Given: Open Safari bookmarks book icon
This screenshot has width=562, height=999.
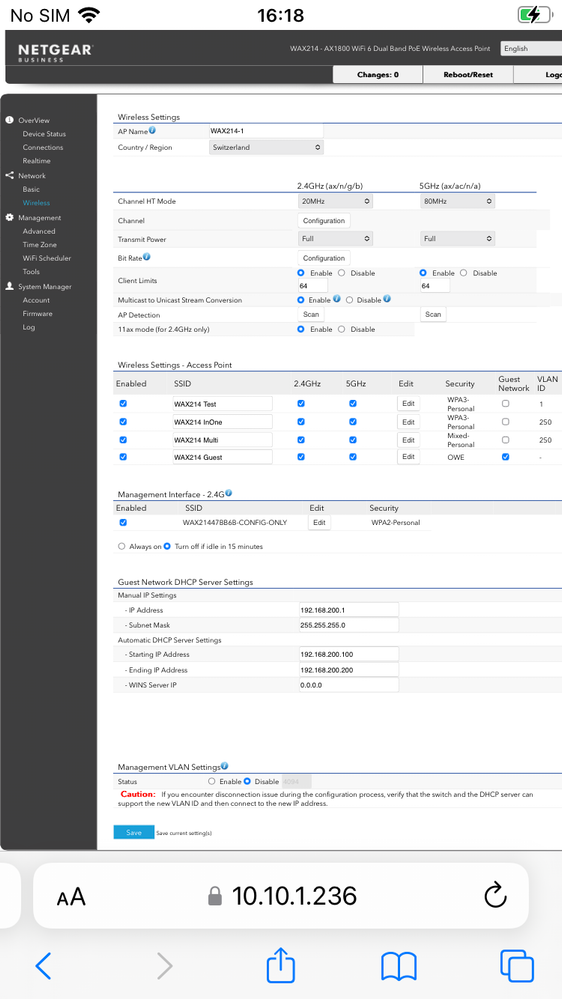Looking at the screenshot, I should coord(398,967).
